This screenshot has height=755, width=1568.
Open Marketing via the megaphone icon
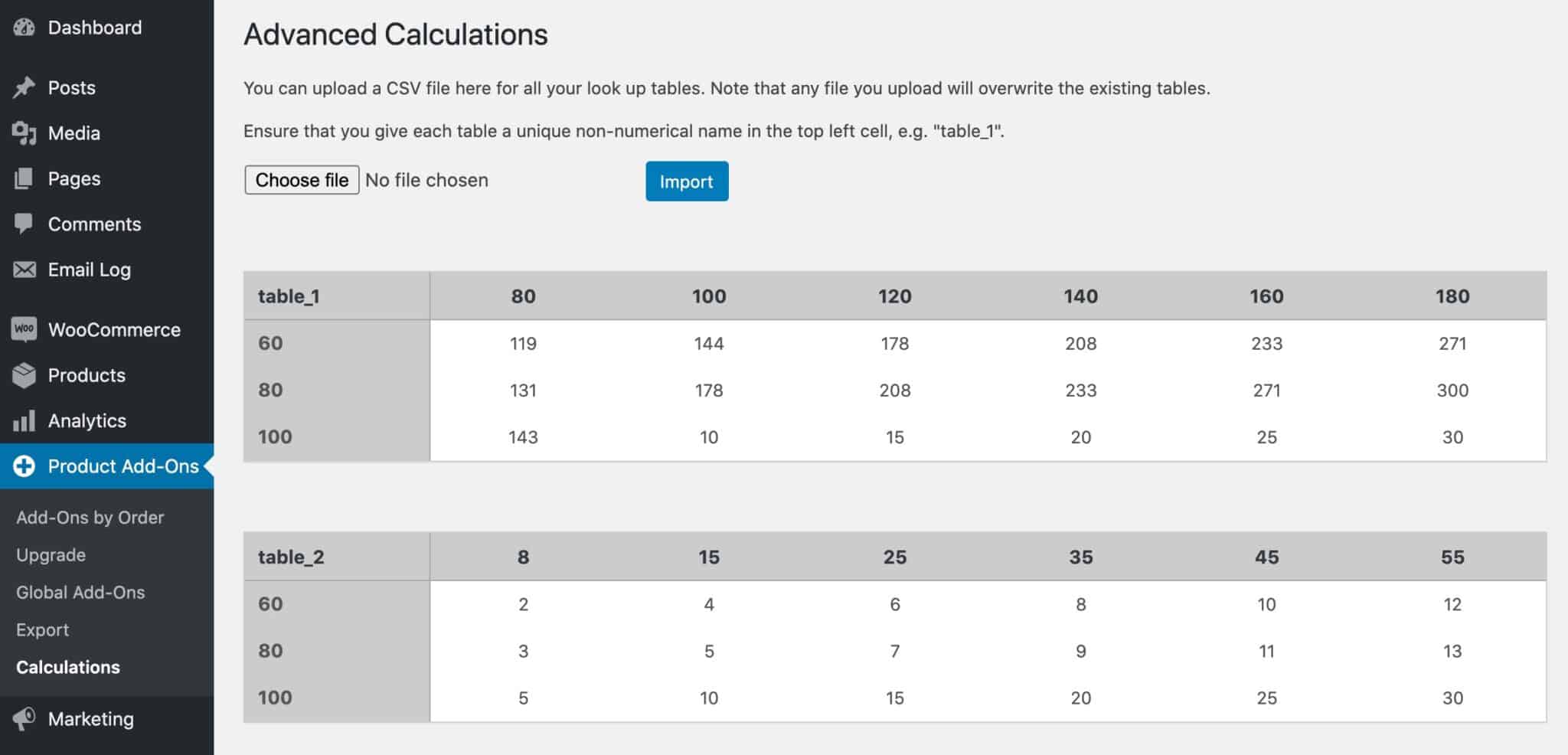(x=24, y=718)
